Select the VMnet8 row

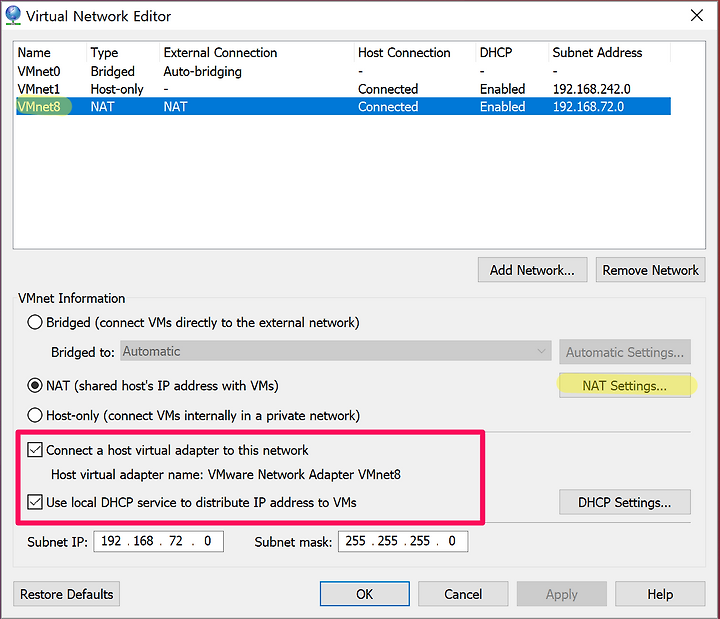[x=343, y=107]
